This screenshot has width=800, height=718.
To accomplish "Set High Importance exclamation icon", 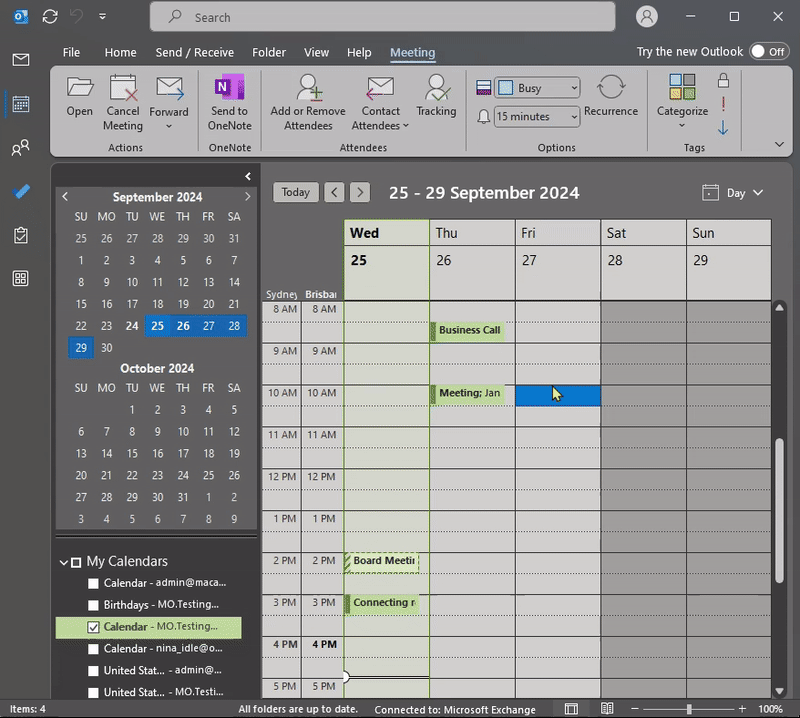I will pos(723,104).
